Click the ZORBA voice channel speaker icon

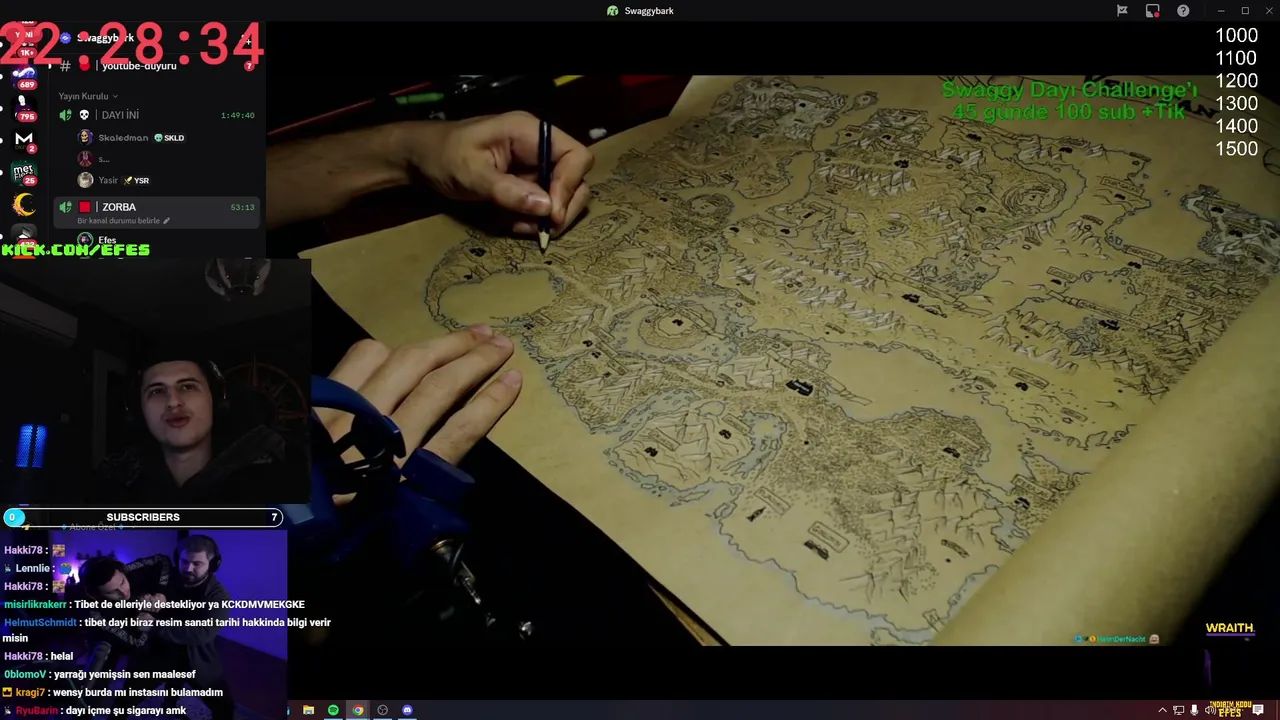[66, 207]
